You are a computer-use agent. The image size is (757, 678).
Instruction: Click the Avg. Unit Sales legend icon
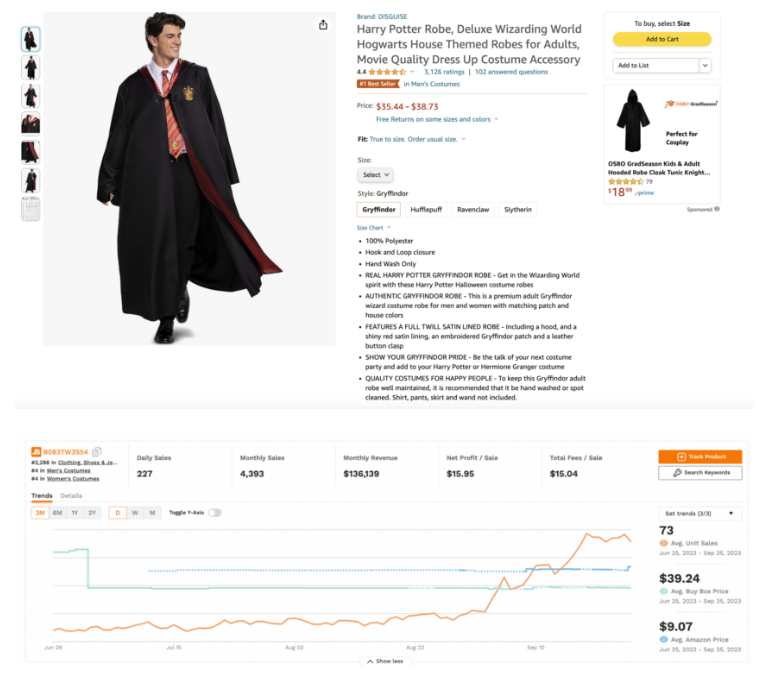click(664, 544)
